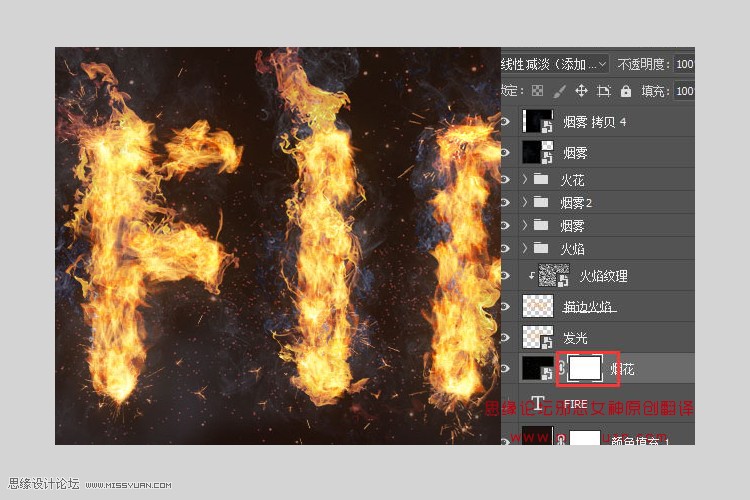Select 发光 layer thumbnail

coord(538,337)
